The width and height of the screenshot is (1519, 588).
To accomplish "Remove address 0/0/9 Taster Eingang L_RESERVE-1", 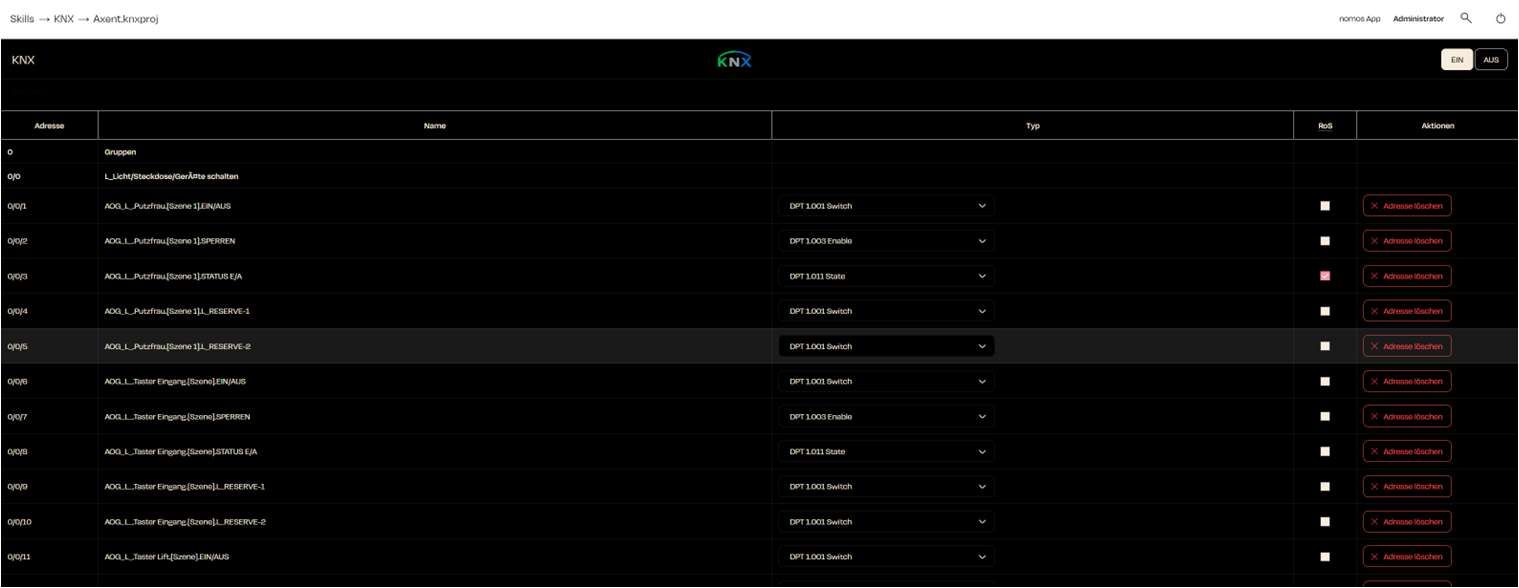I will click(1406, 486).
